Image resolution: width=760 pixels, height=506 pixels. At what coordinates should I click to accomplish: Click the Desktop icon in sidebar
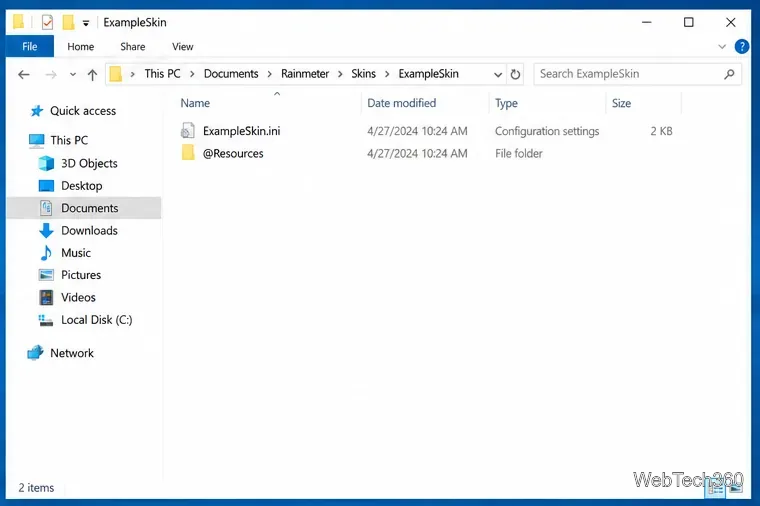tap(46, 186)
